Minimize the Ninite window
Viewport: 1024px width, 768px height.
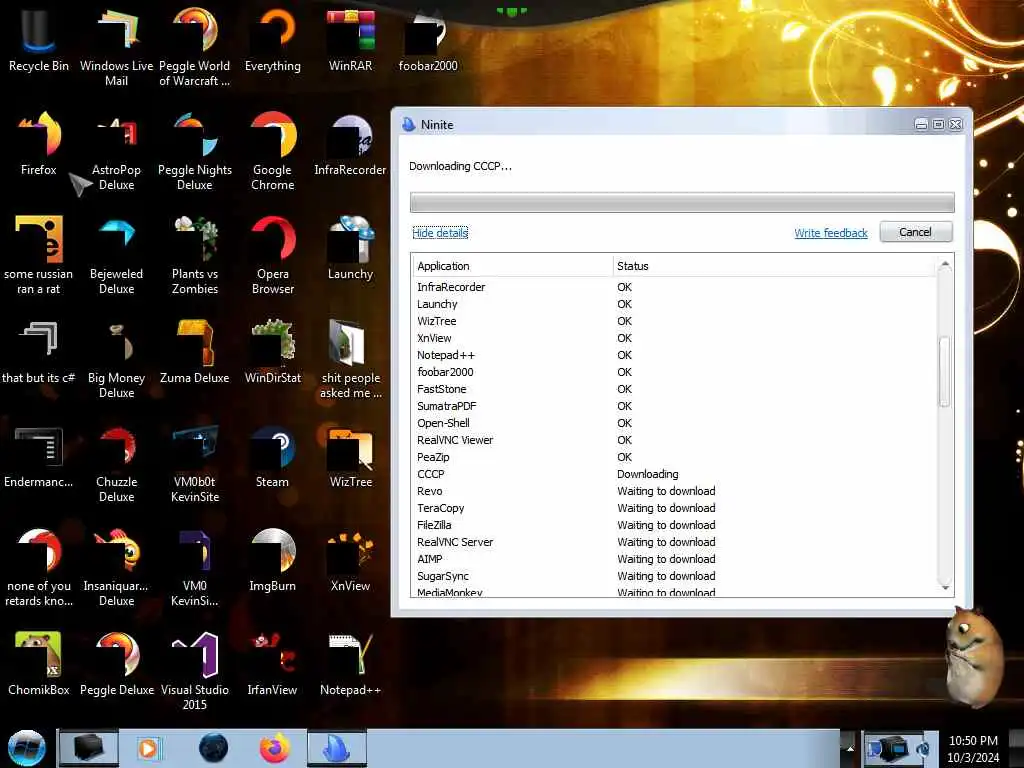click(x=921, y=125)
